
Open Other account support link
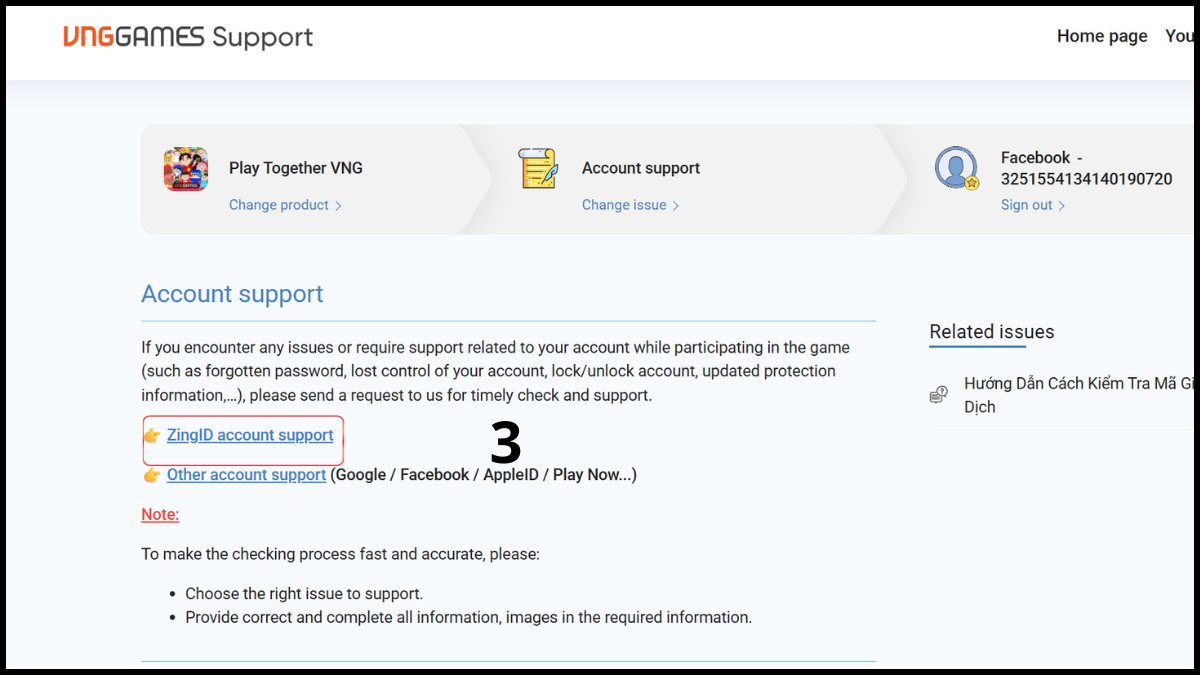pyautogui.click(x=246, y=475)
